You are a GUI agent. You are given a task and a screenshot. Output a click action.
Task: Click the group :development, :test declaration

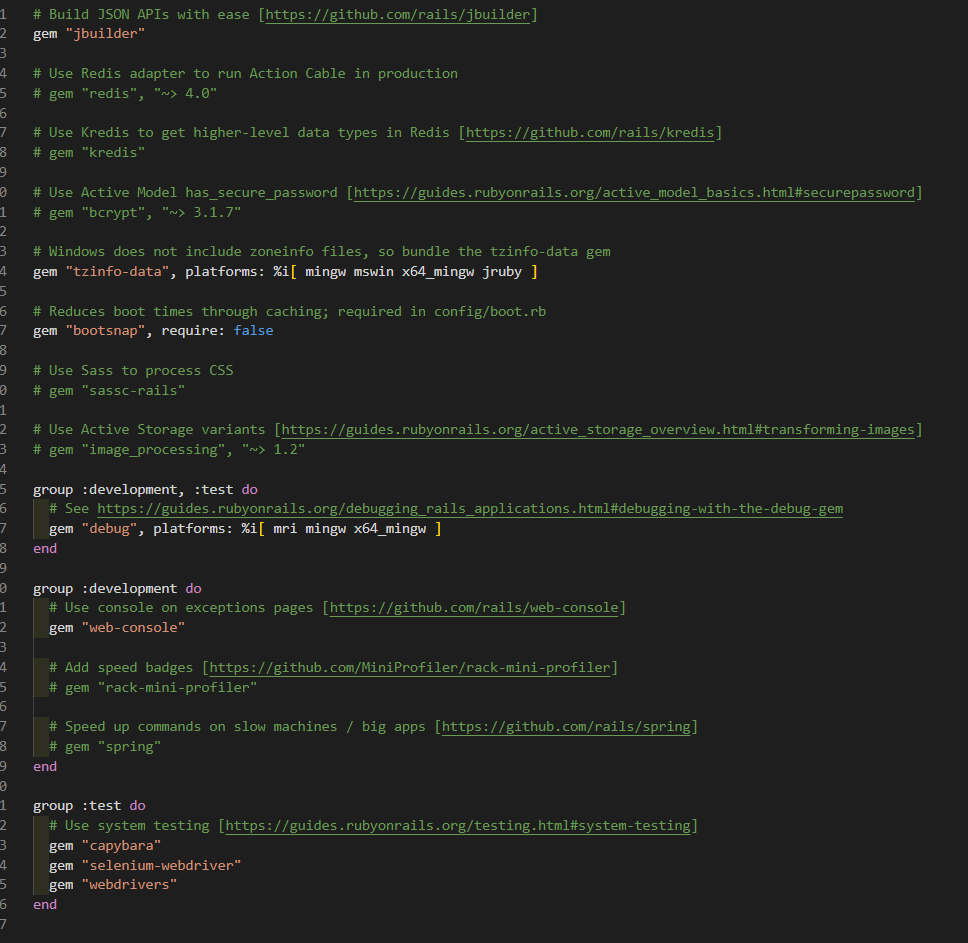point(135,488)
